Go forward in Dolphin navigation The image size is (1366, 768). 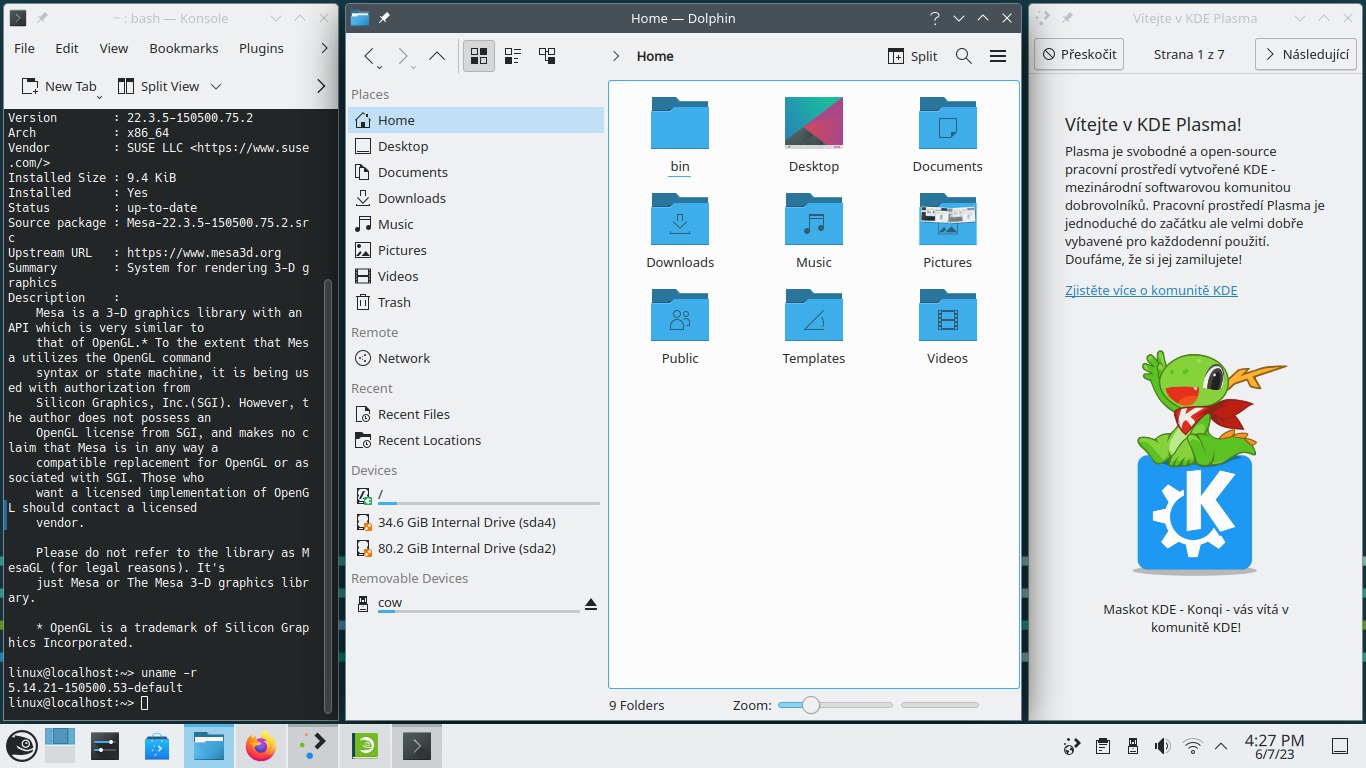(x=402, y=57)
